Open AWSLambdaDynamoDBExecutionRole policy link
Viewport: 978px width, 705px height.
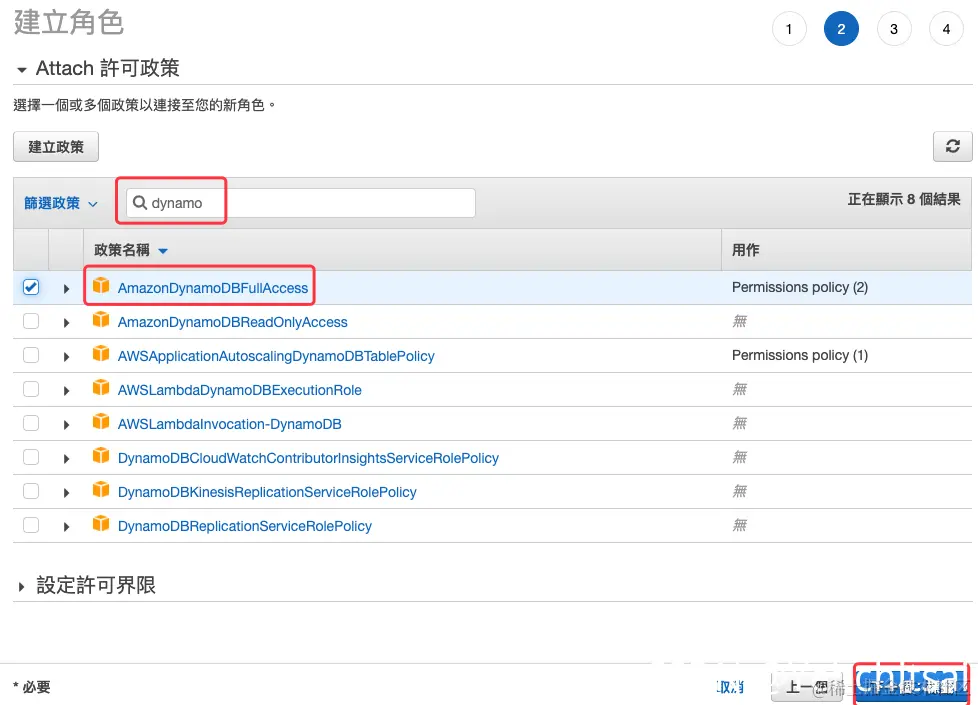tap(240, 390)
